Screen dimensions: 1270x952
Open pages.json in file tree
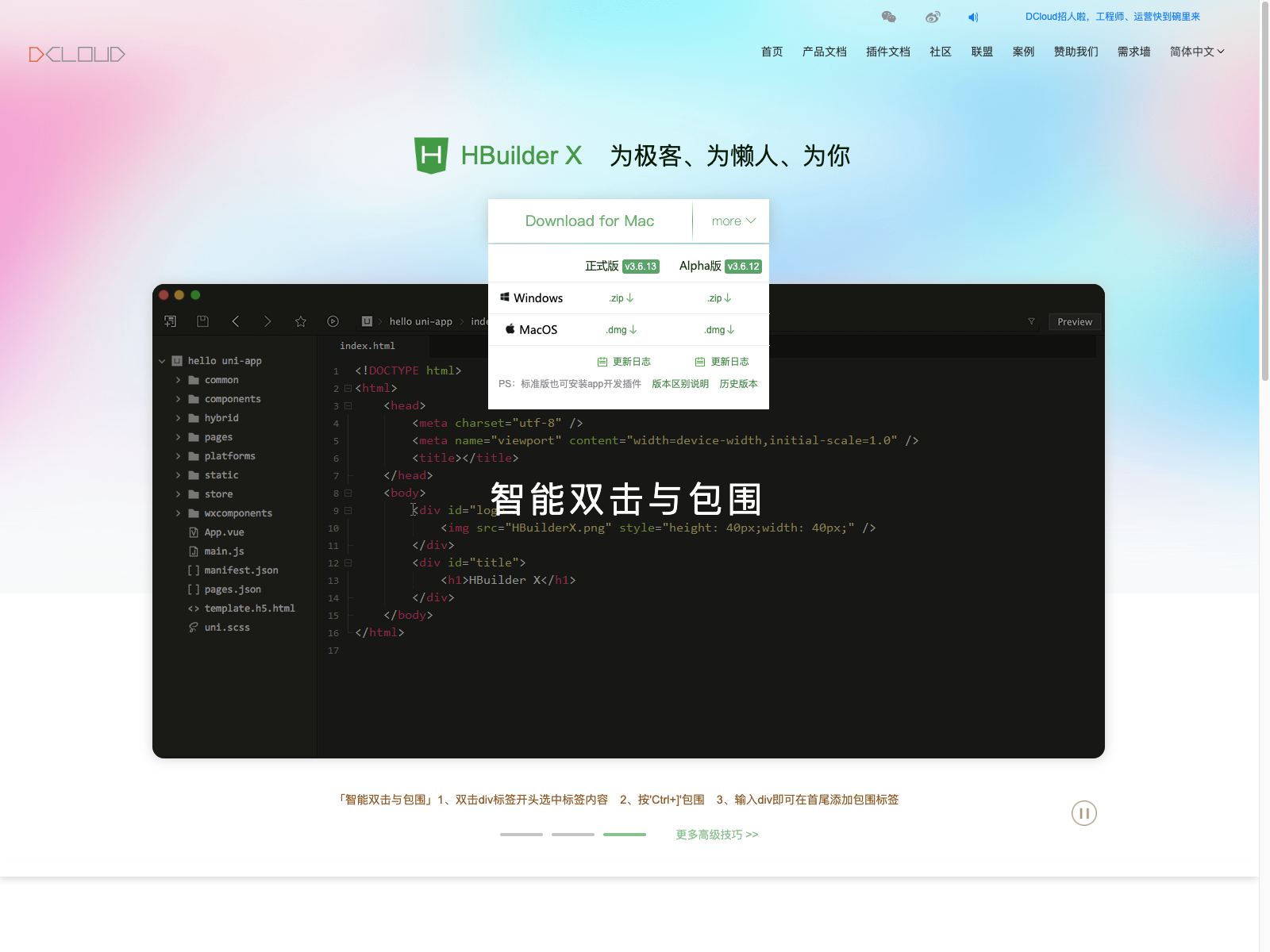click(233, 589)
